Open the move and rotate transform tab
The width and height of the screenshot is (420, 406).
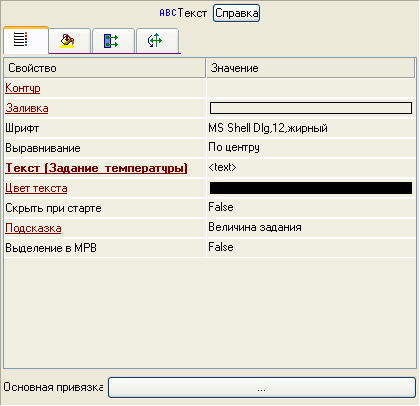(x=155, y=41)
